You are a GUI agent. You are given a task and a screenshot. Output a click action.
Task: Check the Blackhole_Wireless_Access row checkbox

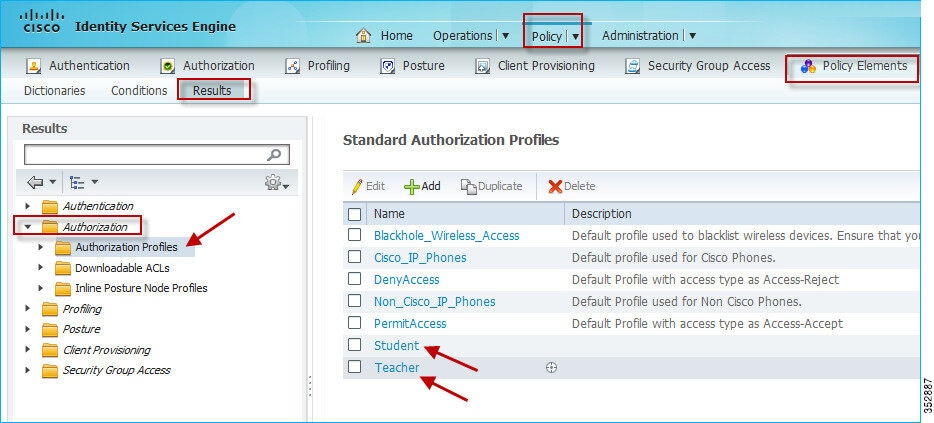click(354, 235)
